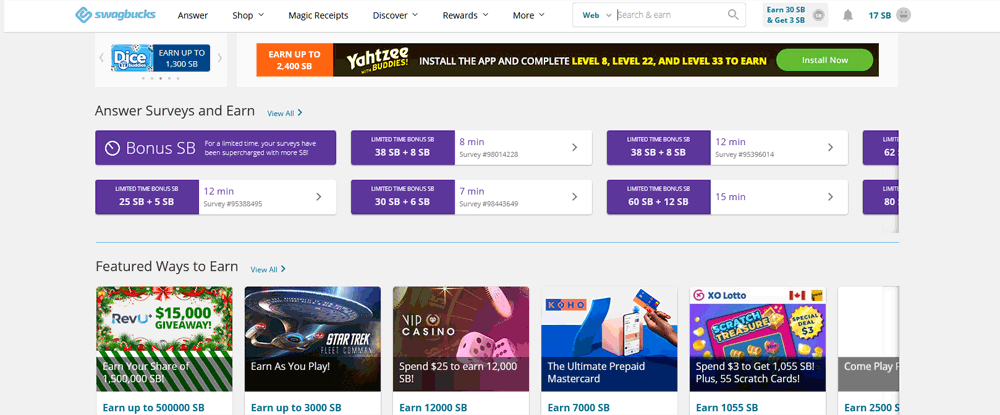Click the Dice Buddies app icon
The image size is (1000, 415).
131,58
